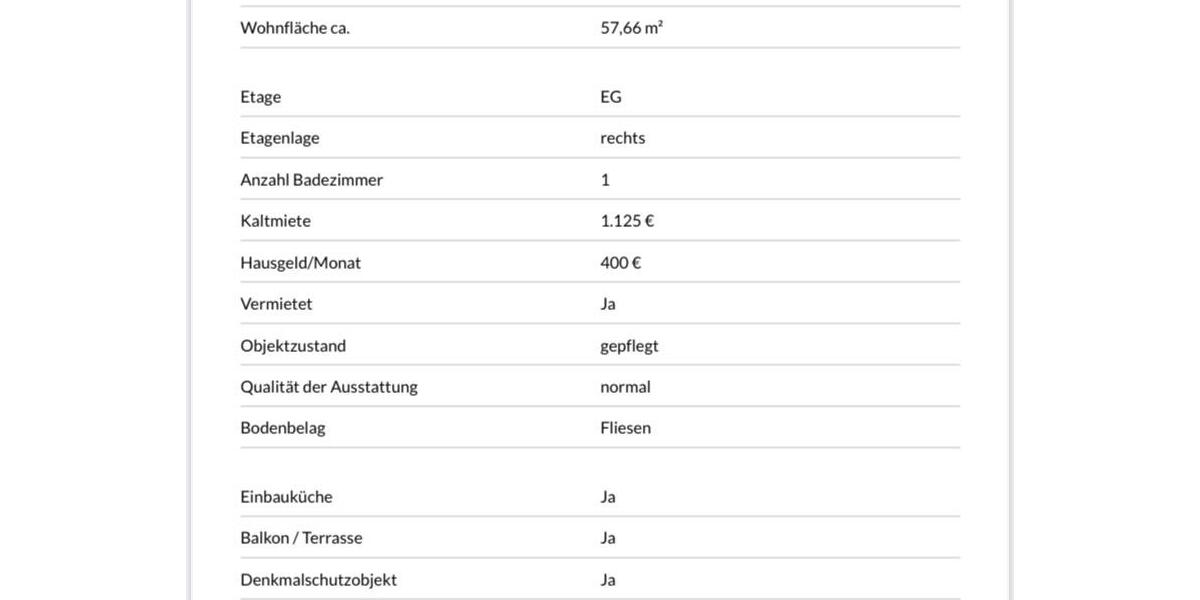This screenshot has height=600, width=1200.
Task: Click the Hausgeld/Monat label
Action: coord(301,263)
